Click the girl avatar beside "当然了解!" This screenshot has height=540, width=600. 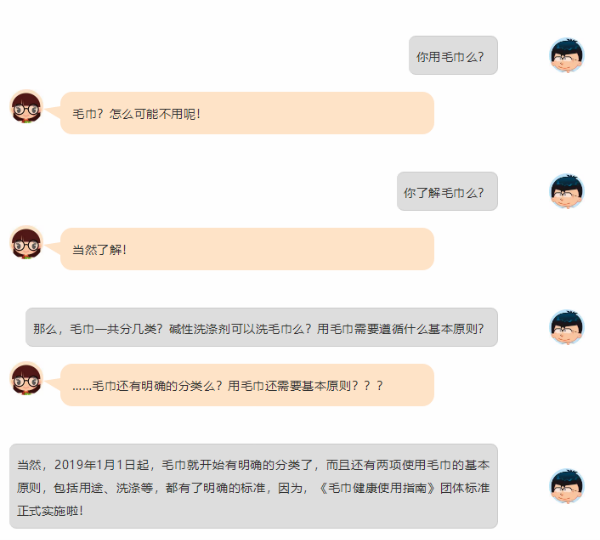tap(26, 243)
